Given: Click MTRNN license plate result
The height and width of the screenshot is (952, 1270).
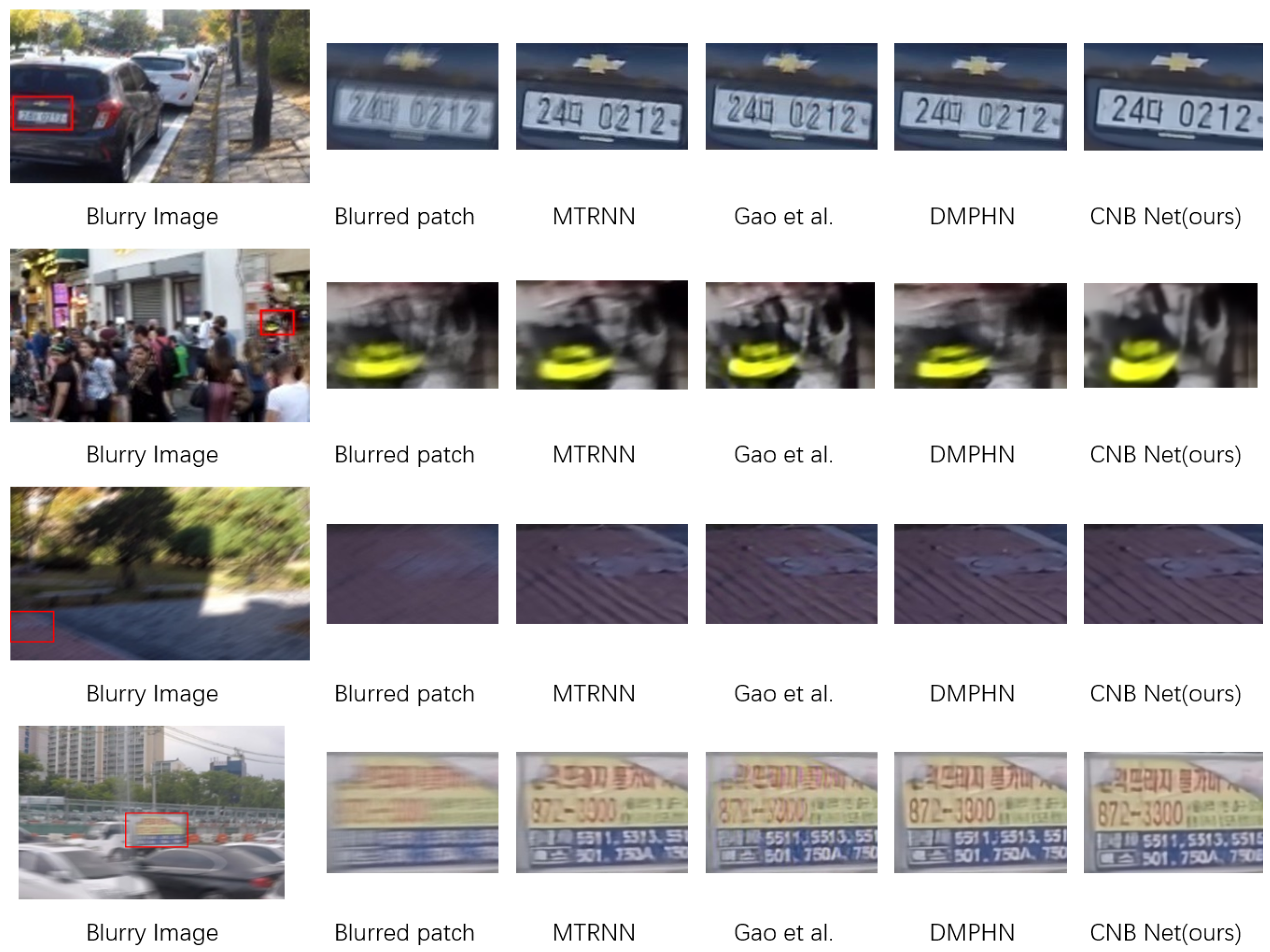Looking at the screenshot, I should (x=602, y=96).
